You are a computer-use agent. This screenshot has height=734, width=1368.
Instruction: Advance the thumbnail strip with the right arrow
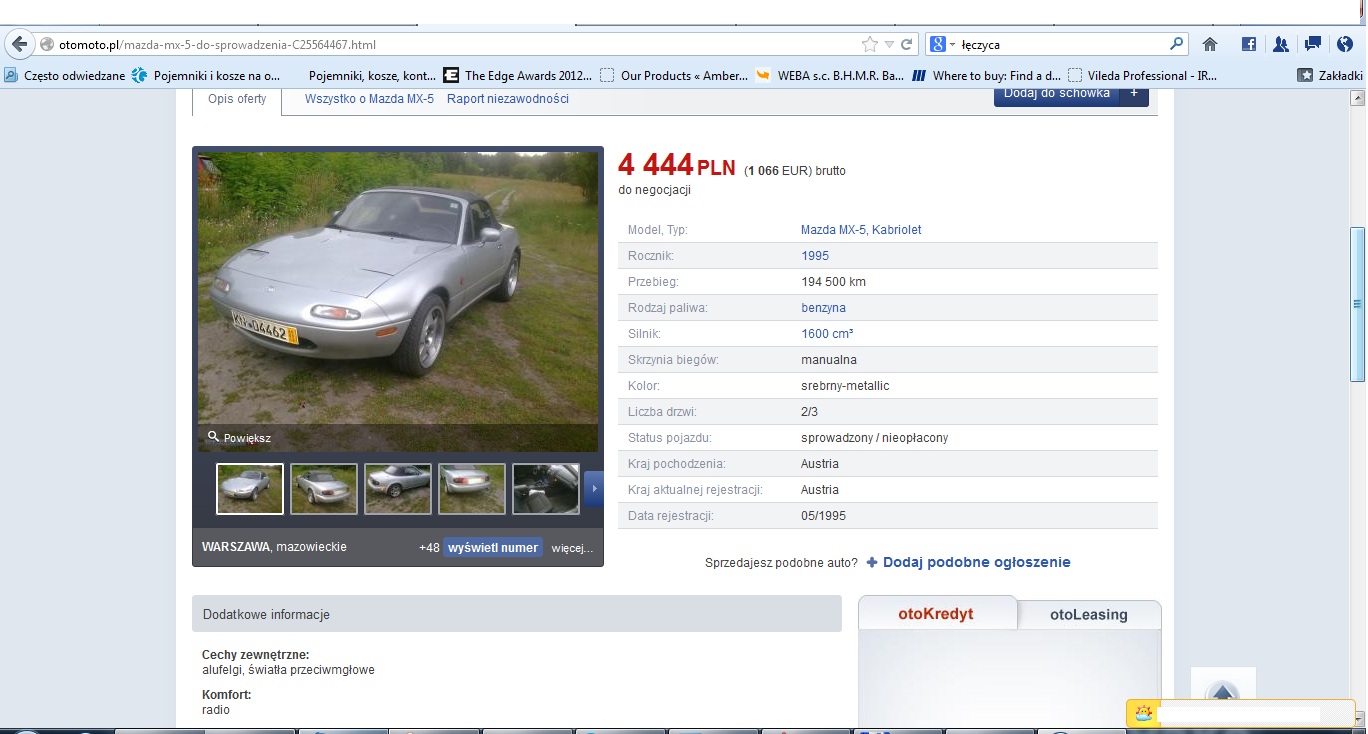click(594, 489)
